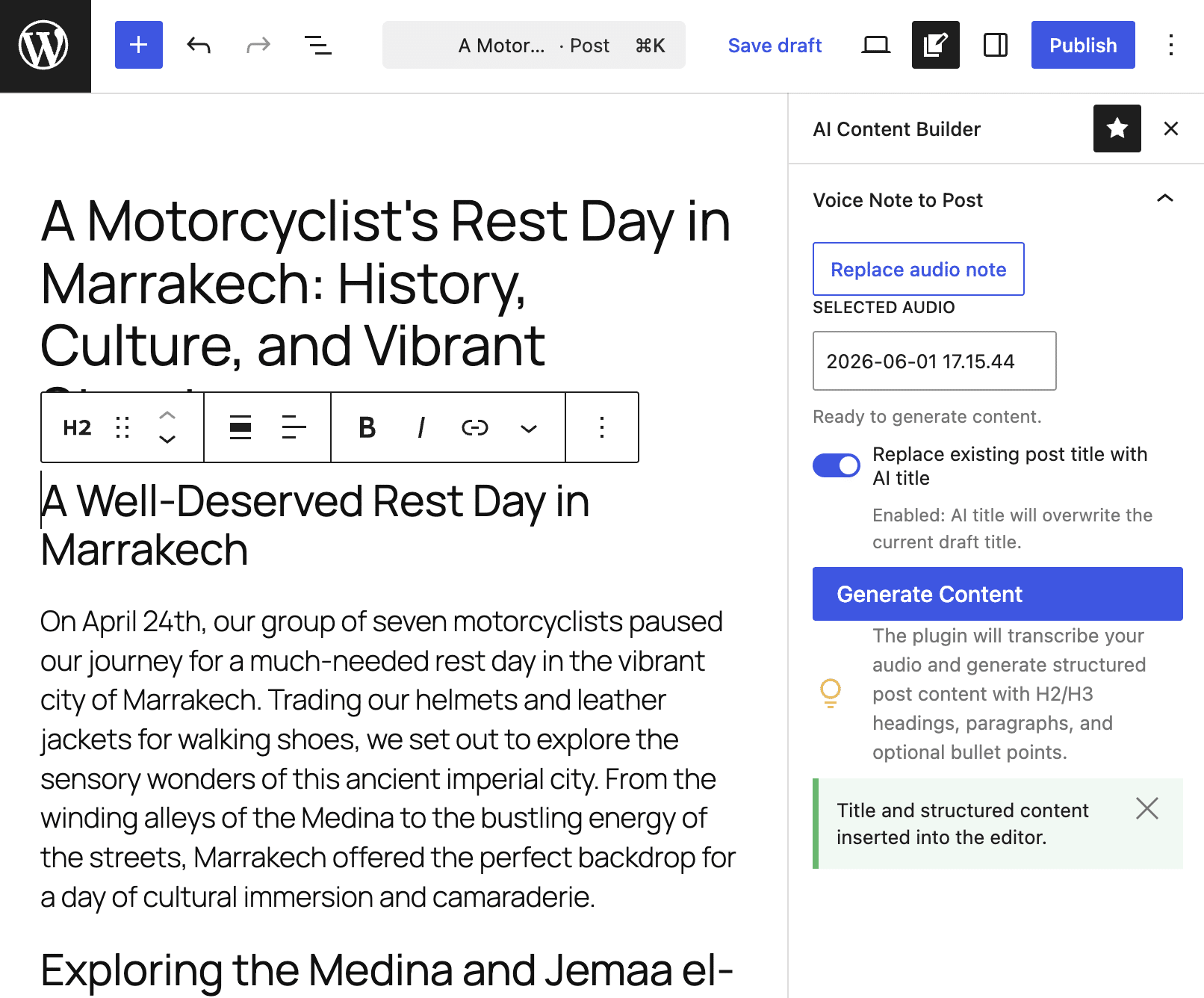
Task: Open the block inserter plus button
Action: point(139,45)
